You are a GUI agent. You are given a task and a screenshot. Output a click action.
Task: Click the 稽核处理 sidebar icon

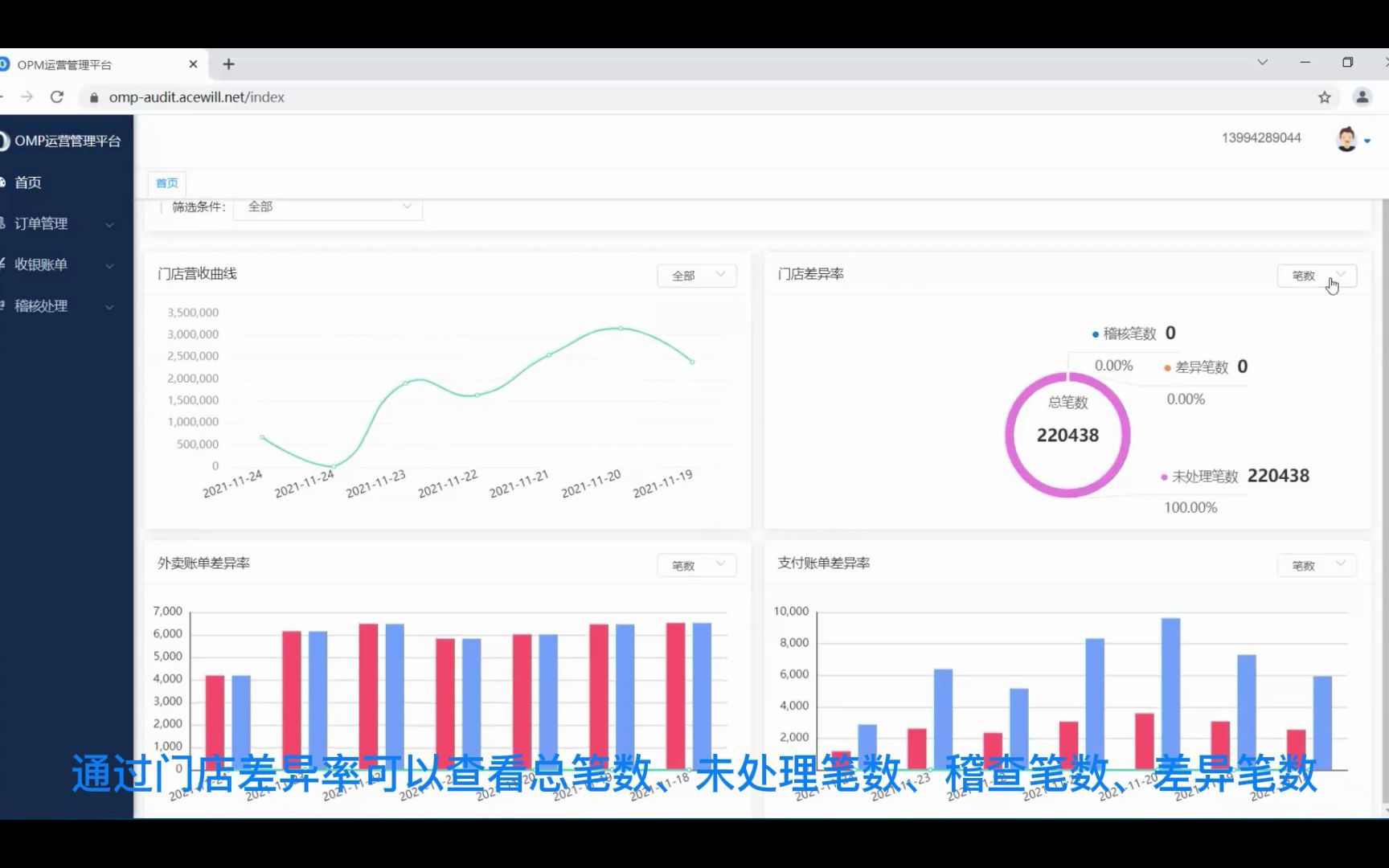(2, 305)
